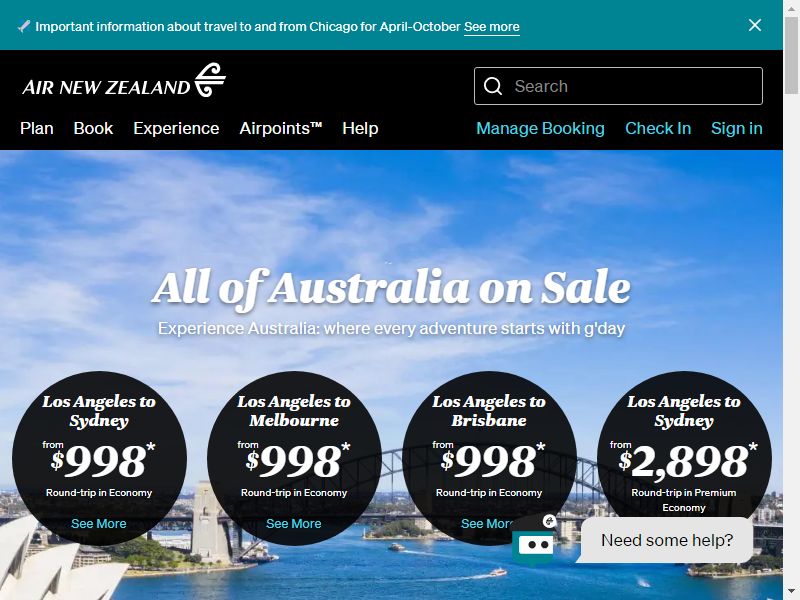This screenshot has width=800, height=600.
Task: Click the Sign in link
Action: click(737, 128)
